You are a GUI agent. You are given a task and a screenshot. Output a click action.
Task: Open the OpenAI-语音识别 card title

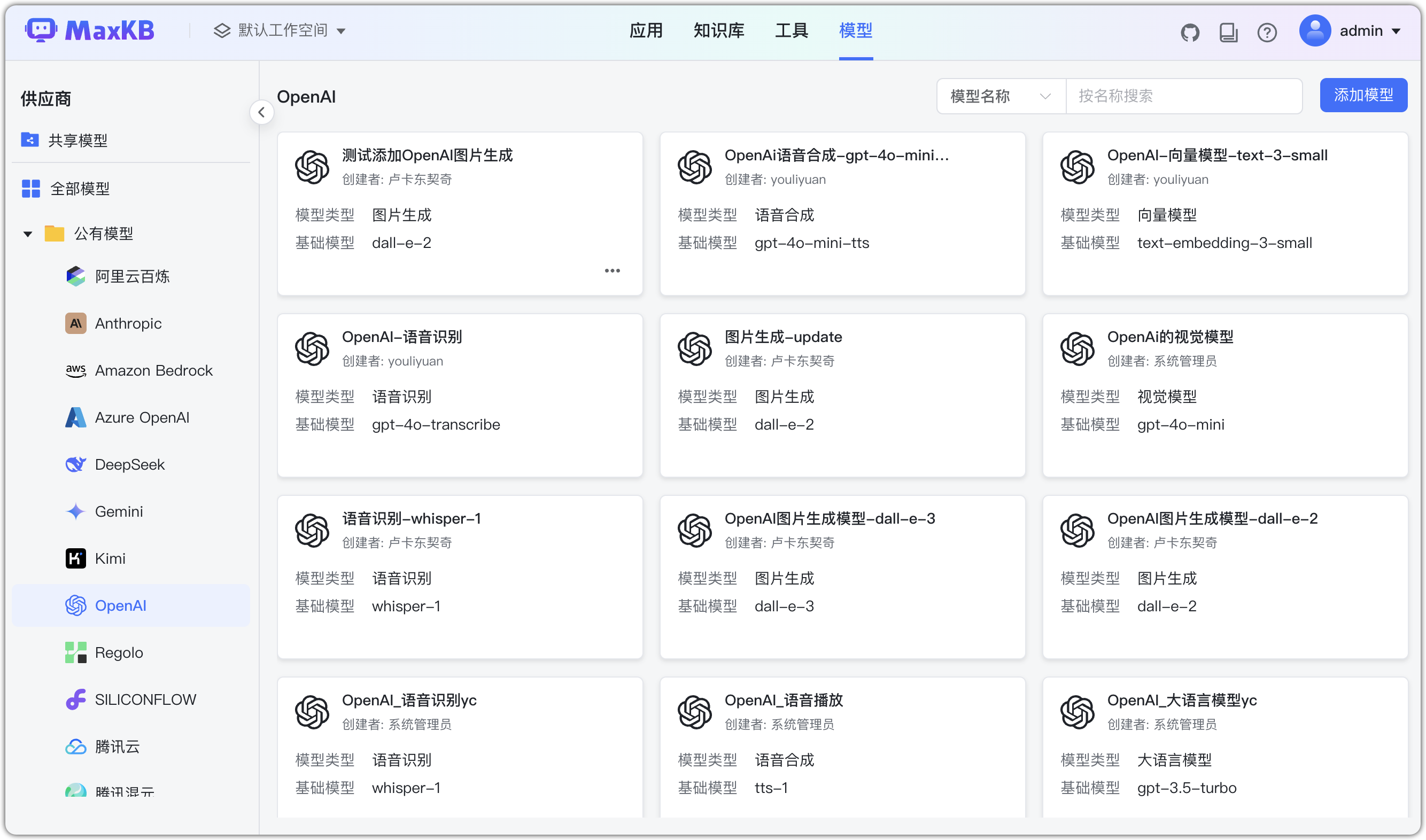[401, 337]
